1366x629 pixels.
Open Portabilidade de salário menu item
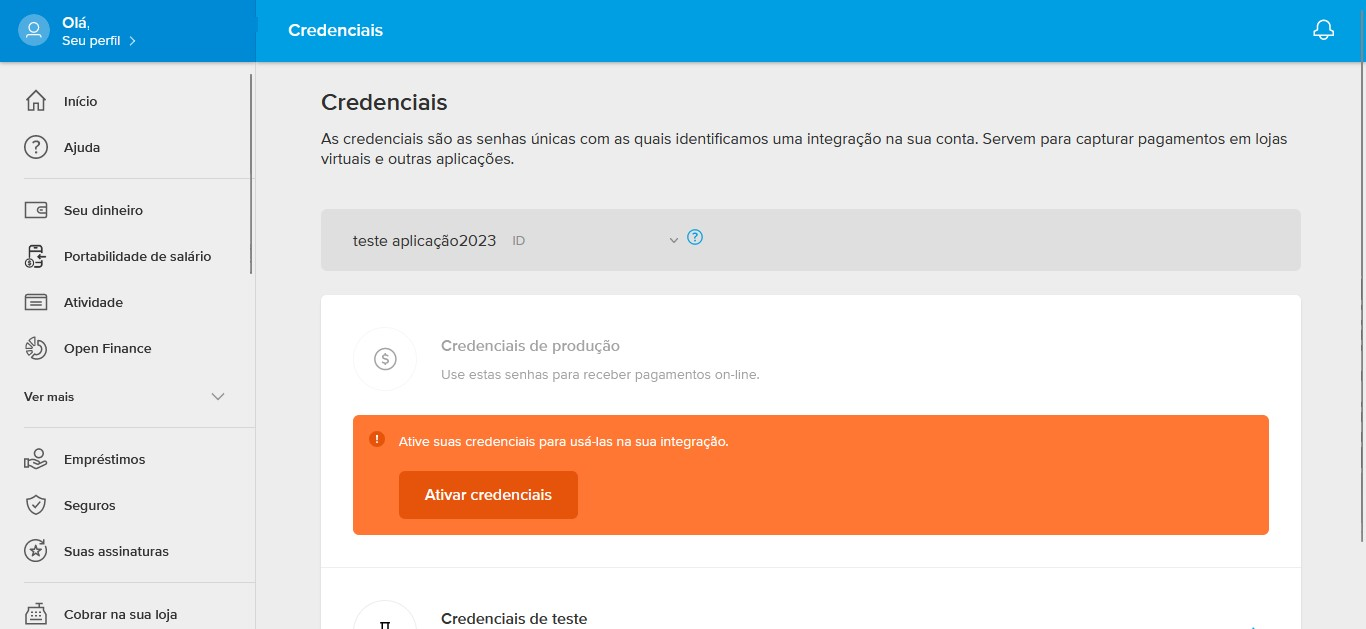click(x=137, y=256)
